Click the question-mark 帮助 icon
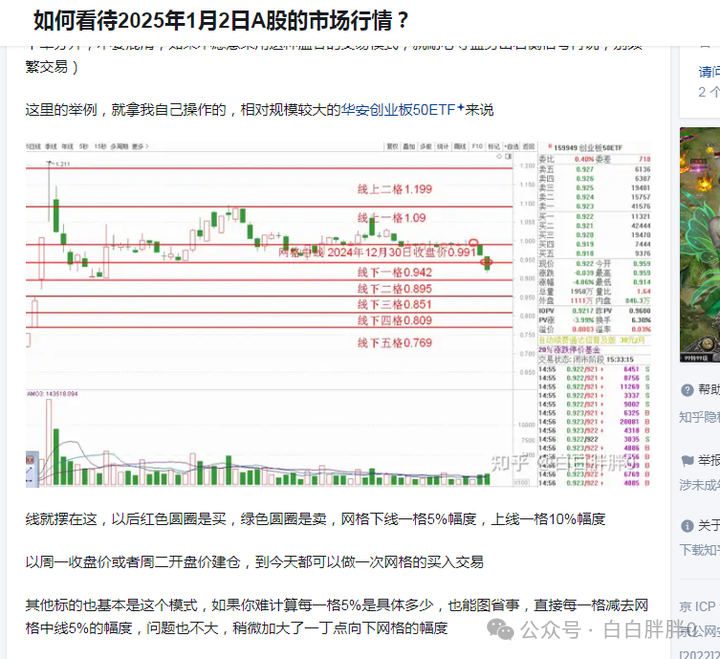Viewport: 720px width, 659px height. tap(687, 390)
